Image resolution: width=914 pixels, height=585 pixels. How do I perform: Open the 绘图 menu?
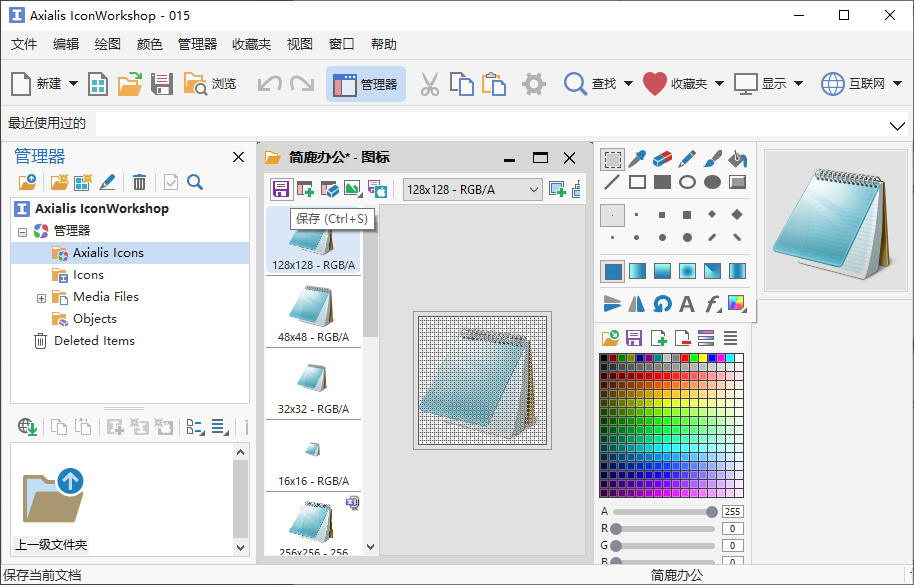tap(107, 44)
